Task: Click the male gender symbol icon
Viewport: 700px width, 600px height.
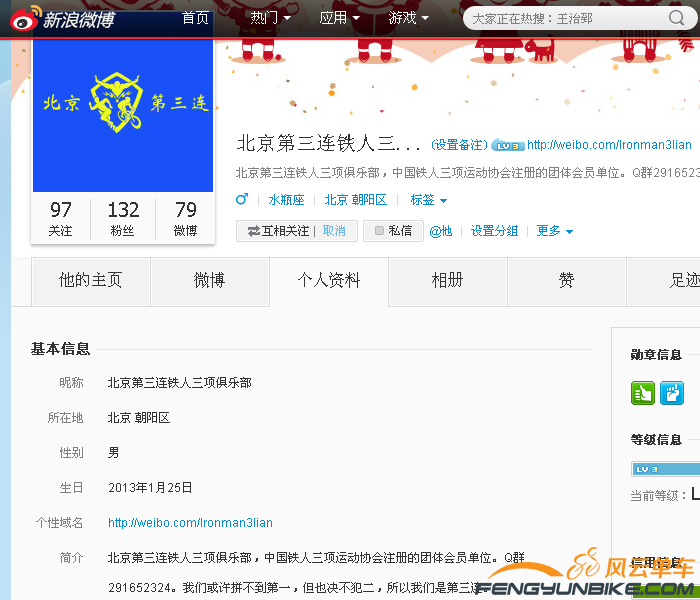Action: [242, 199]
